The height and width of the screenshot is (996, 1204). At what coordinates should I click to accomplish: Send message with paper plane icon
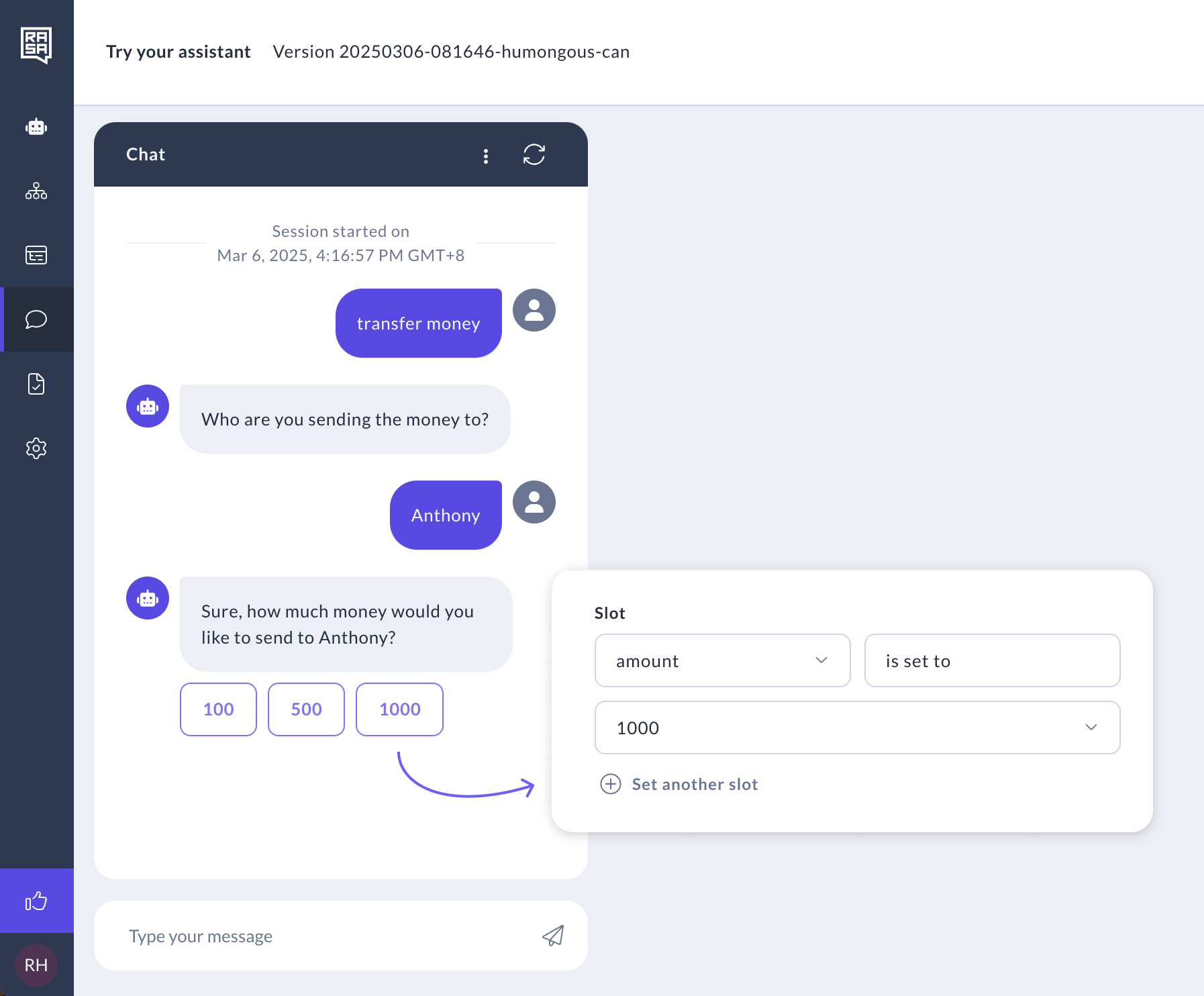(x=553, y=936)
